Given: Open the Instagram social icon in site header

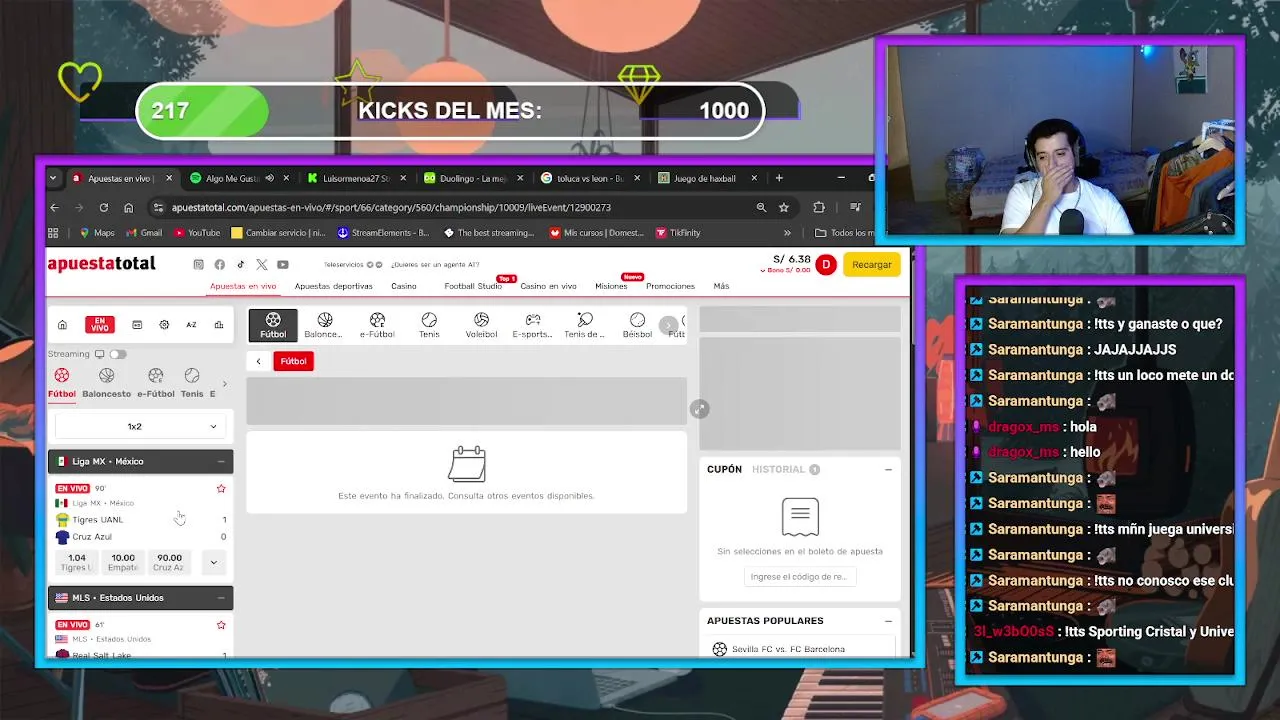Looking at the screenshot, I should 198,264.
